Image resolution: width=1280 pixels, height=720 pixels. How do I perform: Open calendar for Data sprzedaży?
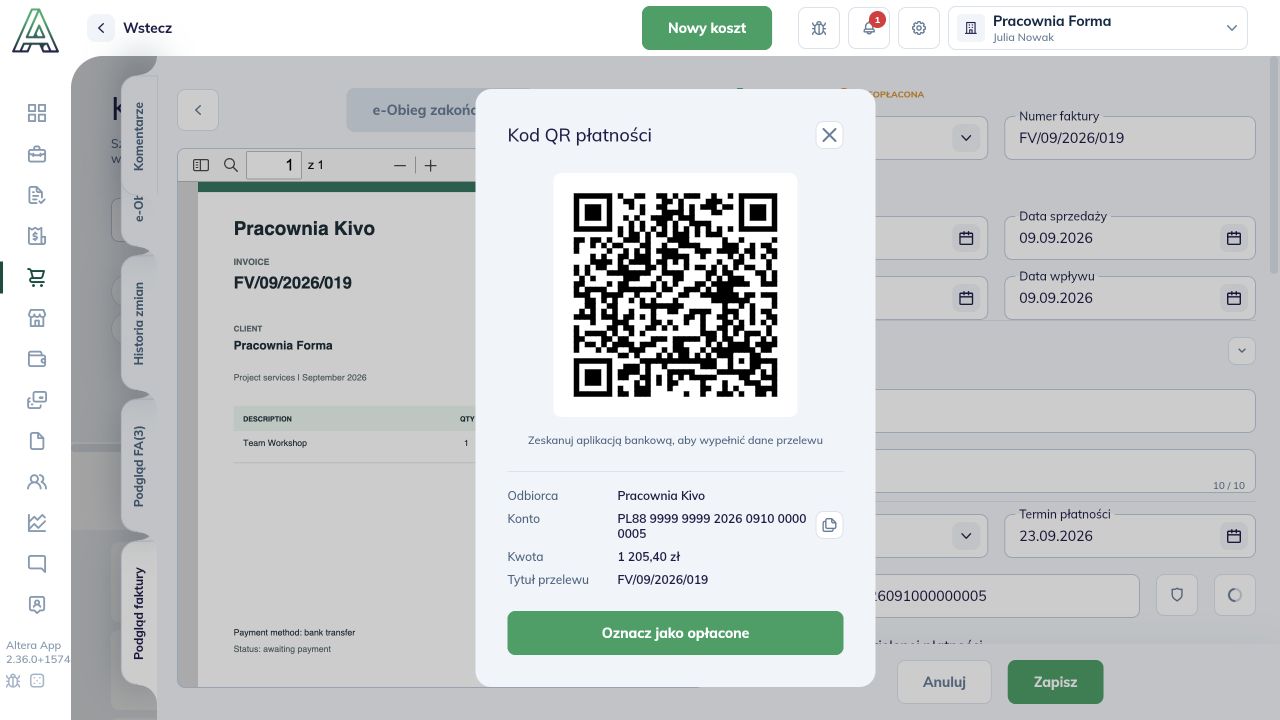(1234, 238)
